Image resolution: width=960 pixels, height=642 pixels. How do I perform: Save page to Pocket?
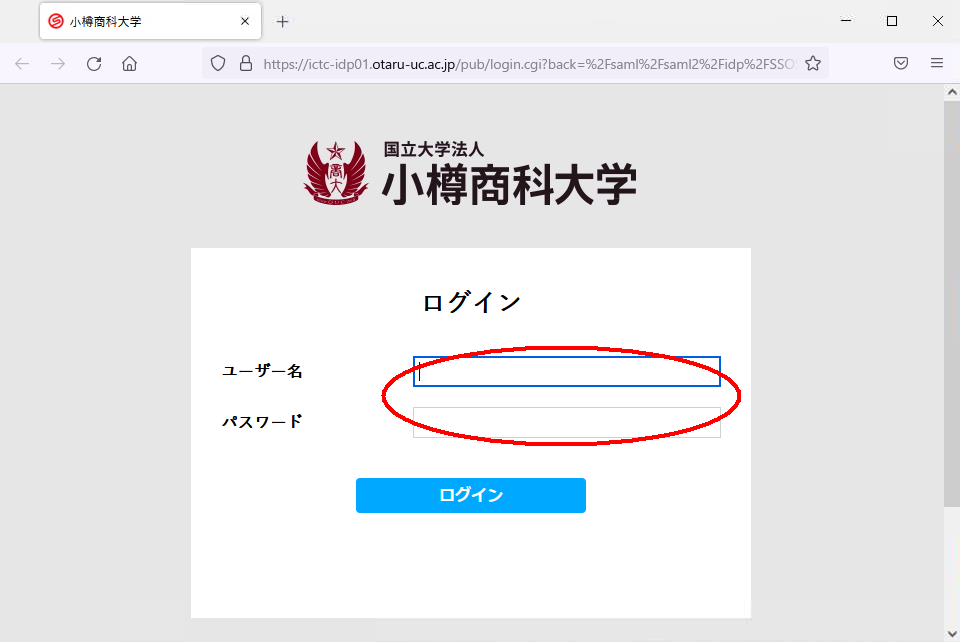coord(901,63)
